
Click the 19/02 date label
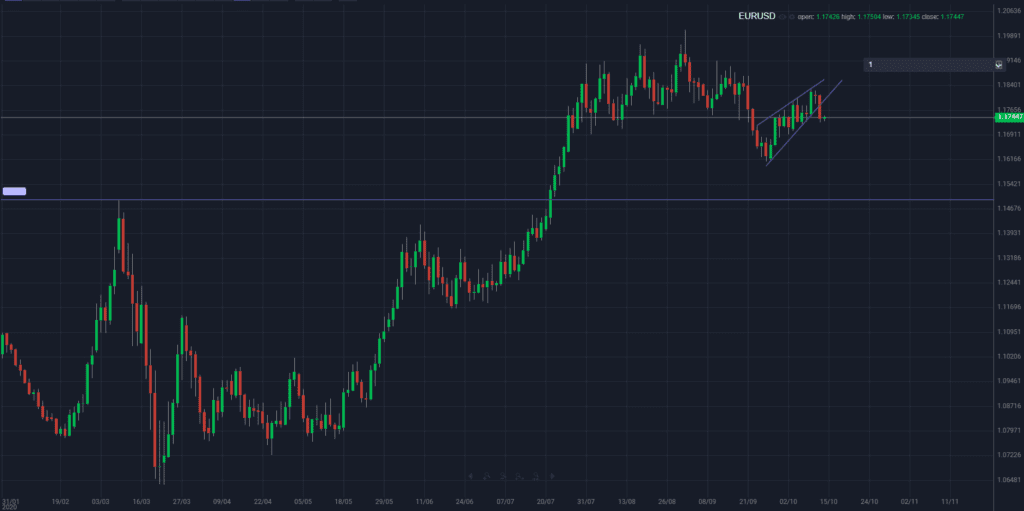(61, 502)
